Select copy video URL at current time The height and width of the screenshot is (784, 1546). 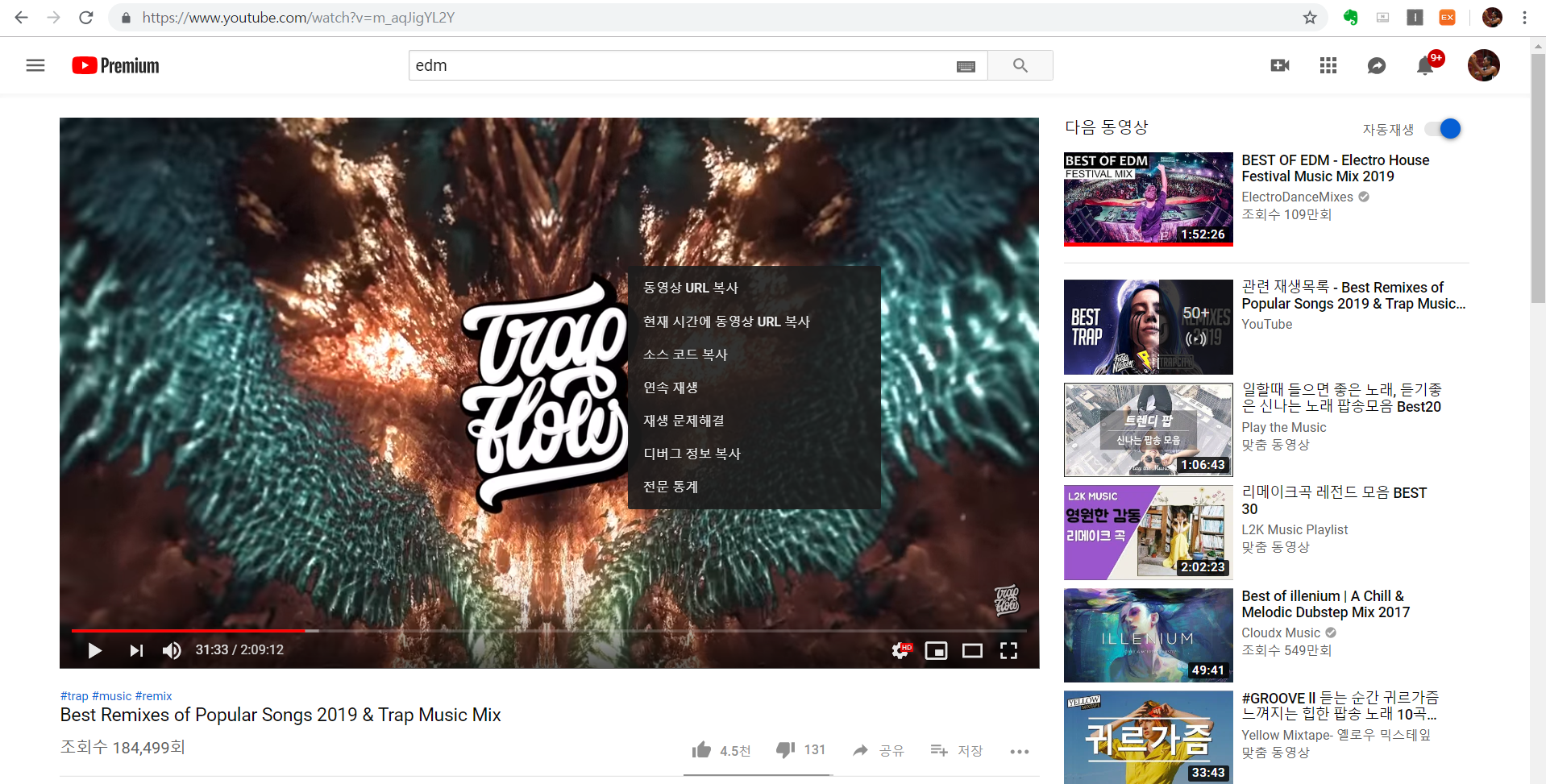[754, 321]
